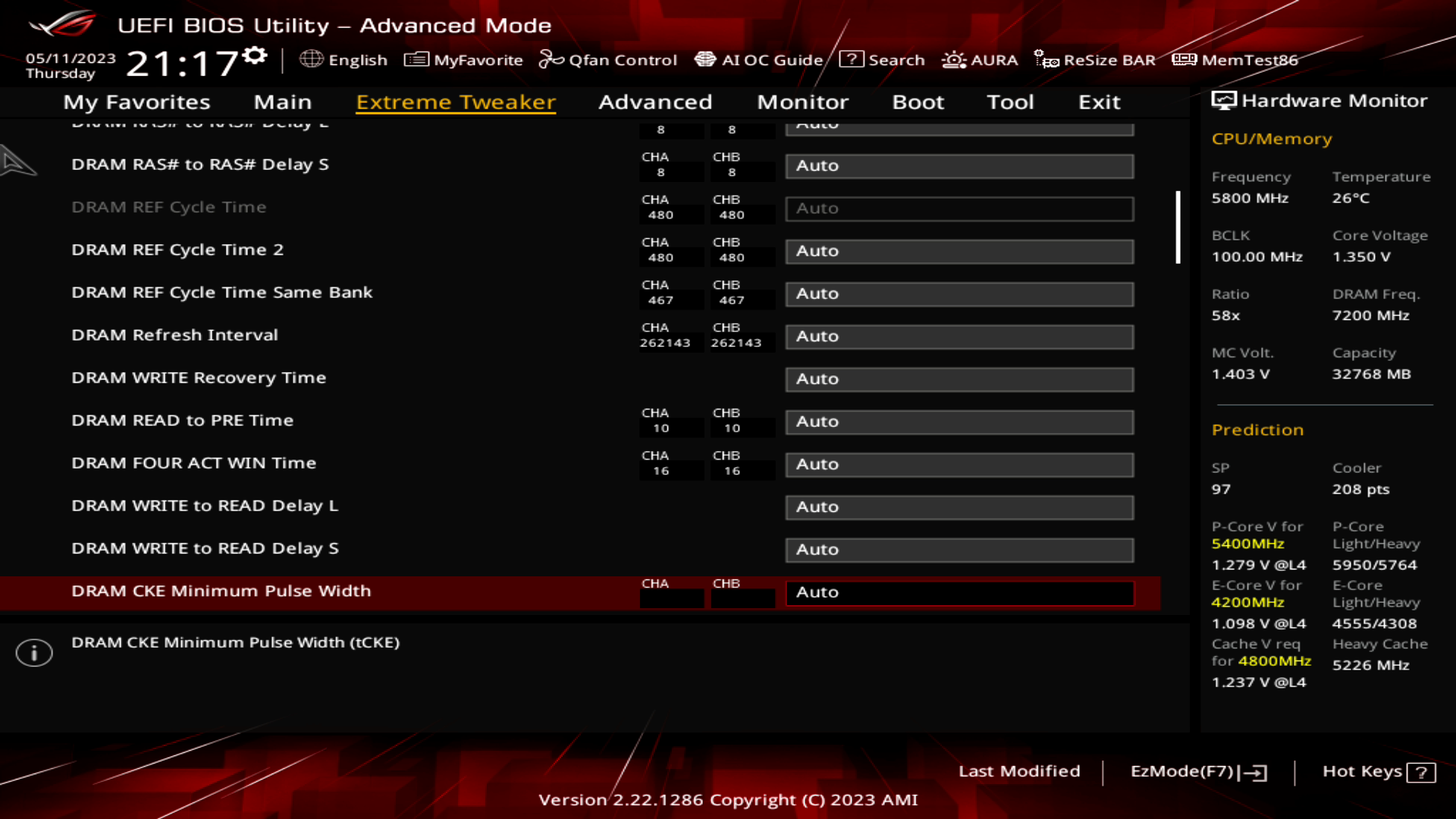Image resolution: width=1456 pixels, height=819 pixels.
Task: Click the DRAM CKE (tCKE) help description
Action: pyautogui.click(x=235, y=642)
